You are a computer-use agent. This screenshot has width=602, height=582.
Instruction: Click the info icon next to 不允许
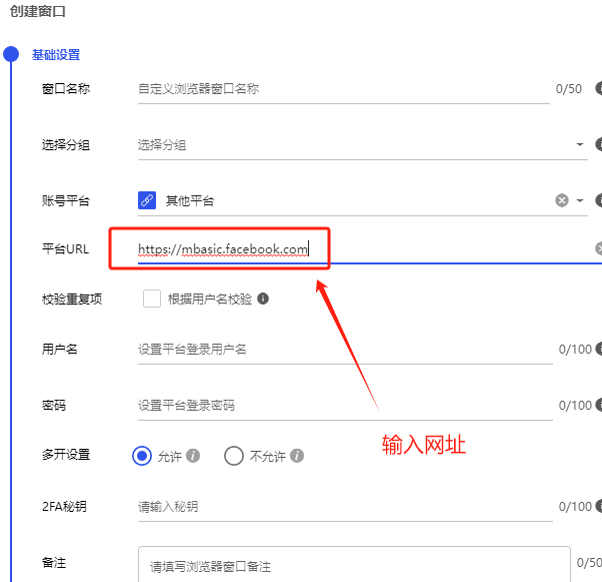click(297, 456)
